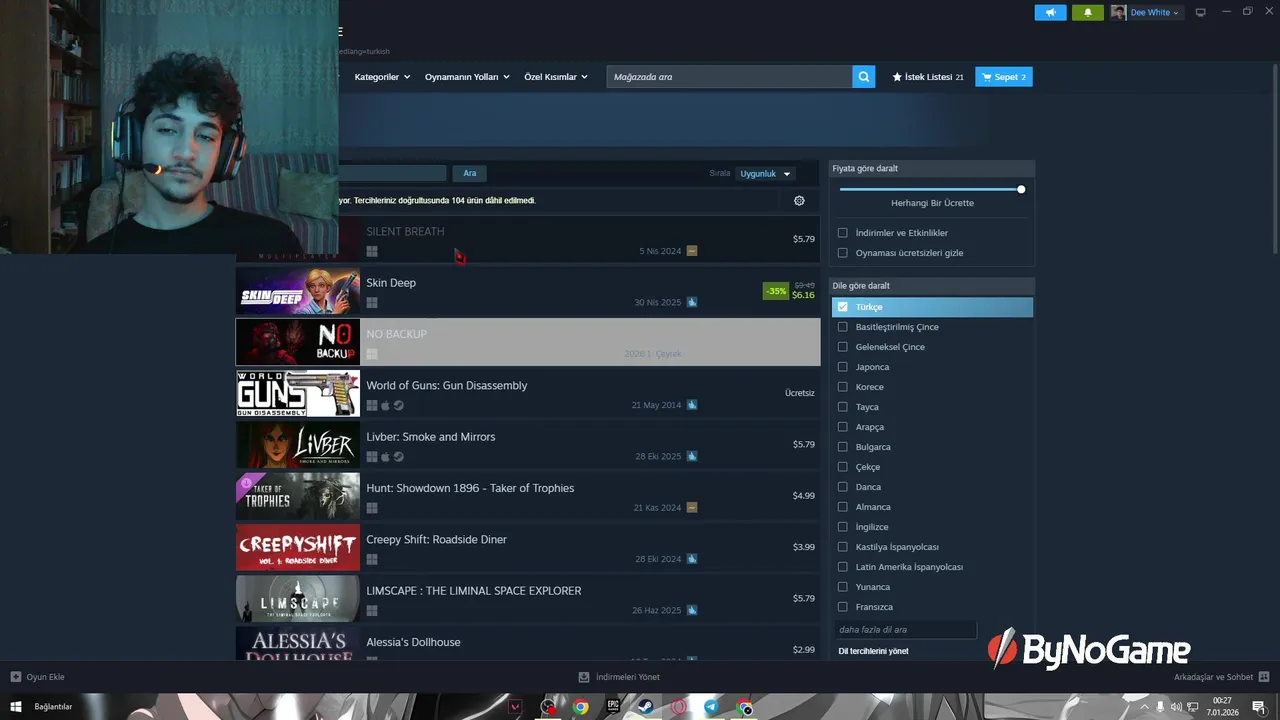Open İstek Listesi wishlist link
Viewport: 1280px width, 720px height.
(x=928, y=77)
